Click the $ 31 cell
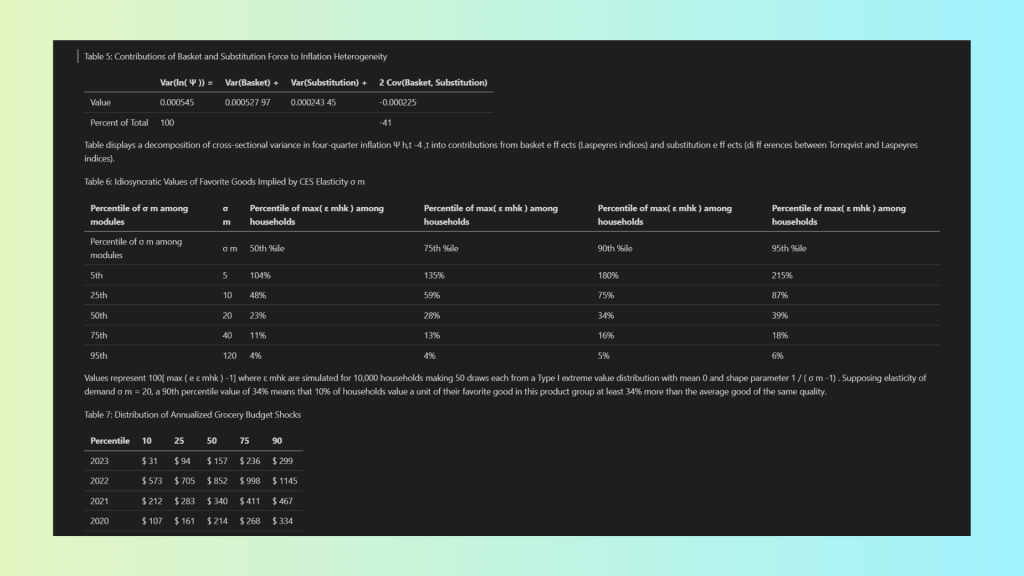 click(150, 461)
